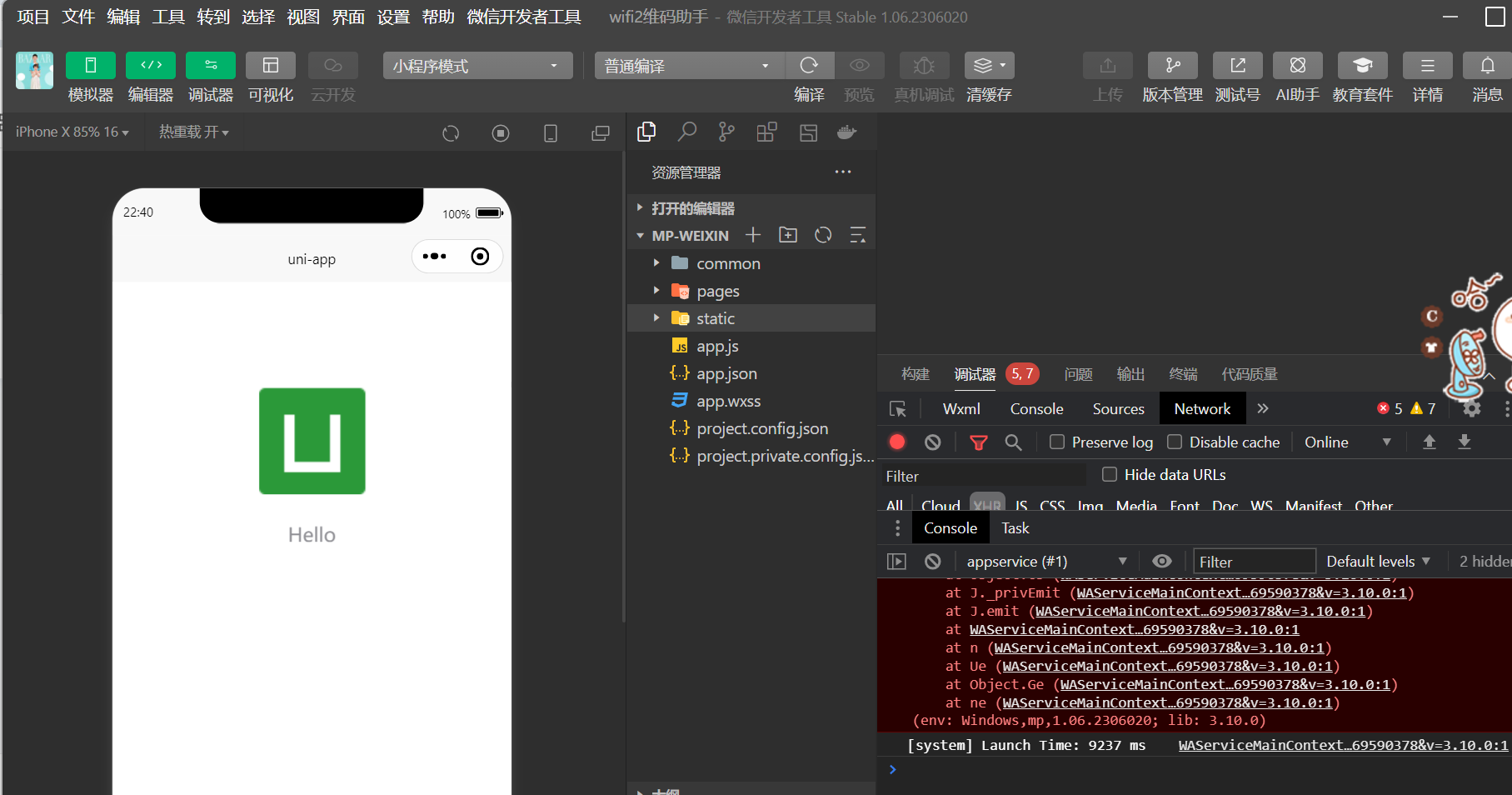The height and width of the screenshot is (795, 1512).
Task: Click WAServiceMainContext link in Launch Time row
Action: coord(1343,745)
